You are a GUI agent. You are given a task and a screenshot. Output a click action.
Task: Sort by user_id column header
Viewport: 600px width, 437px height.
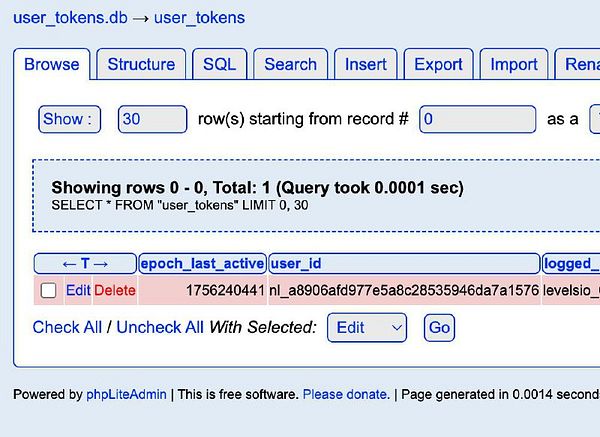404,264
